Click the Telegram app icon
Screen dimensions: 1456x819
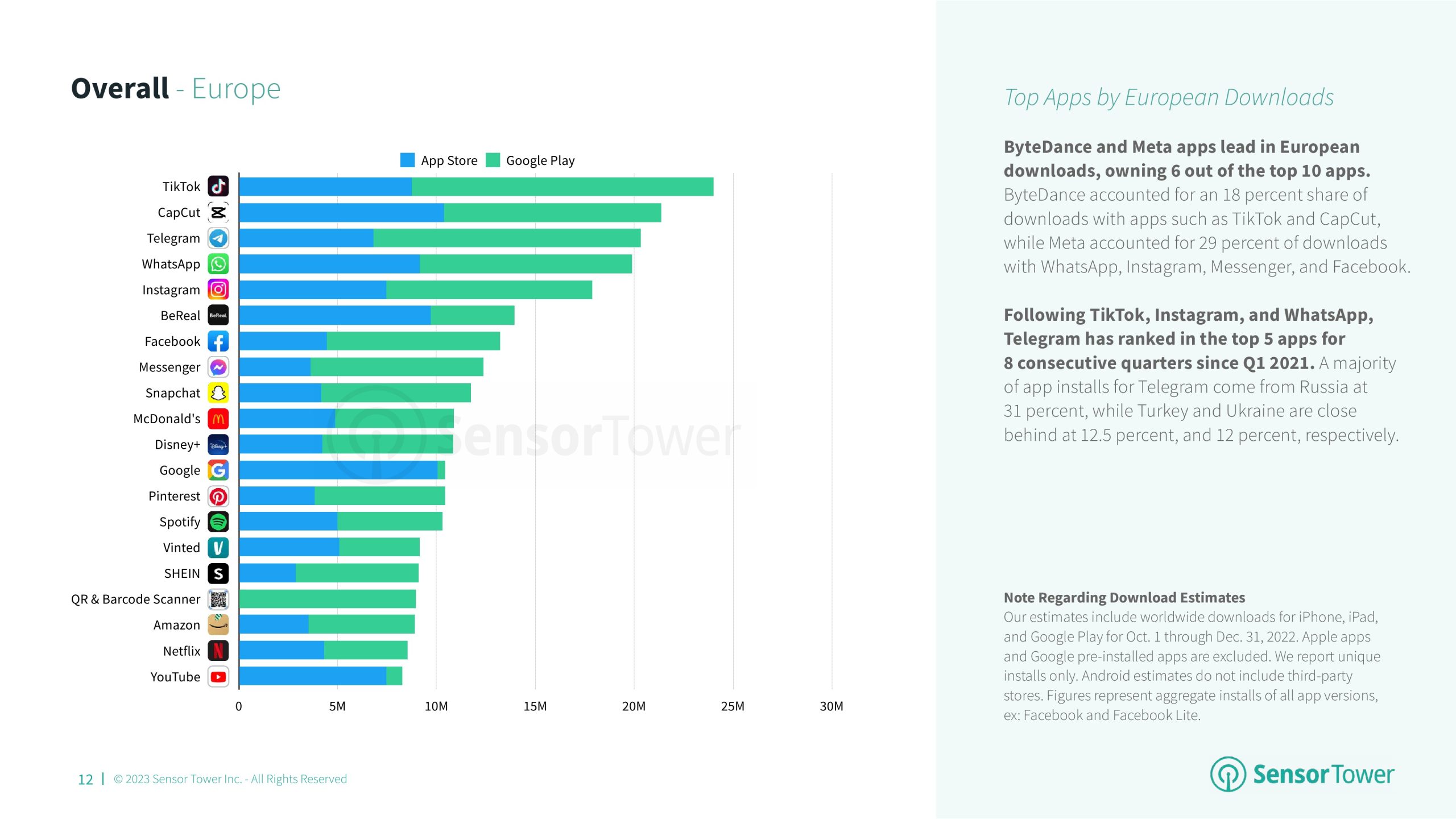(218, 238)
